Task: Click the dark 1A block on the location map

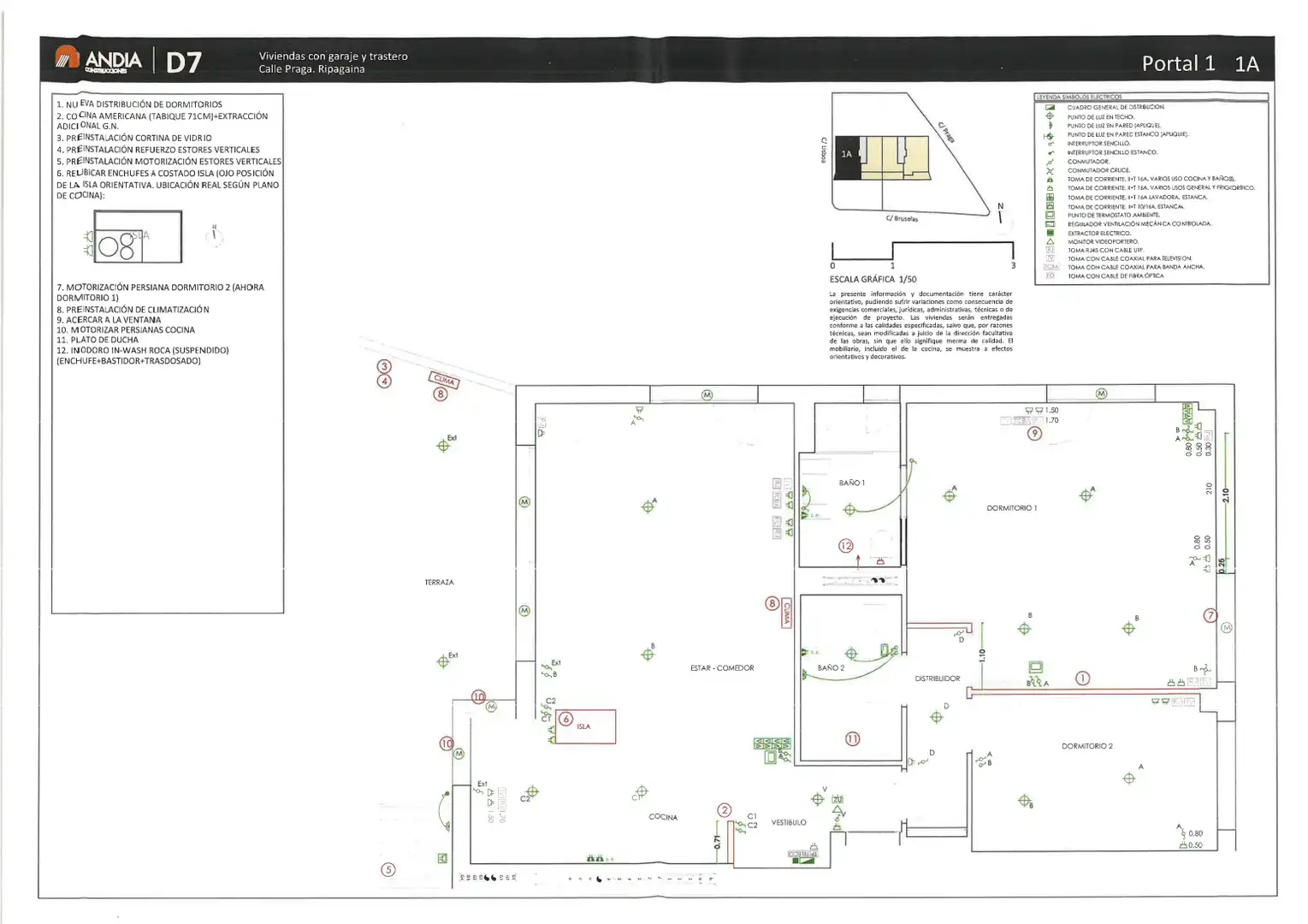Action: pos(847,157)
